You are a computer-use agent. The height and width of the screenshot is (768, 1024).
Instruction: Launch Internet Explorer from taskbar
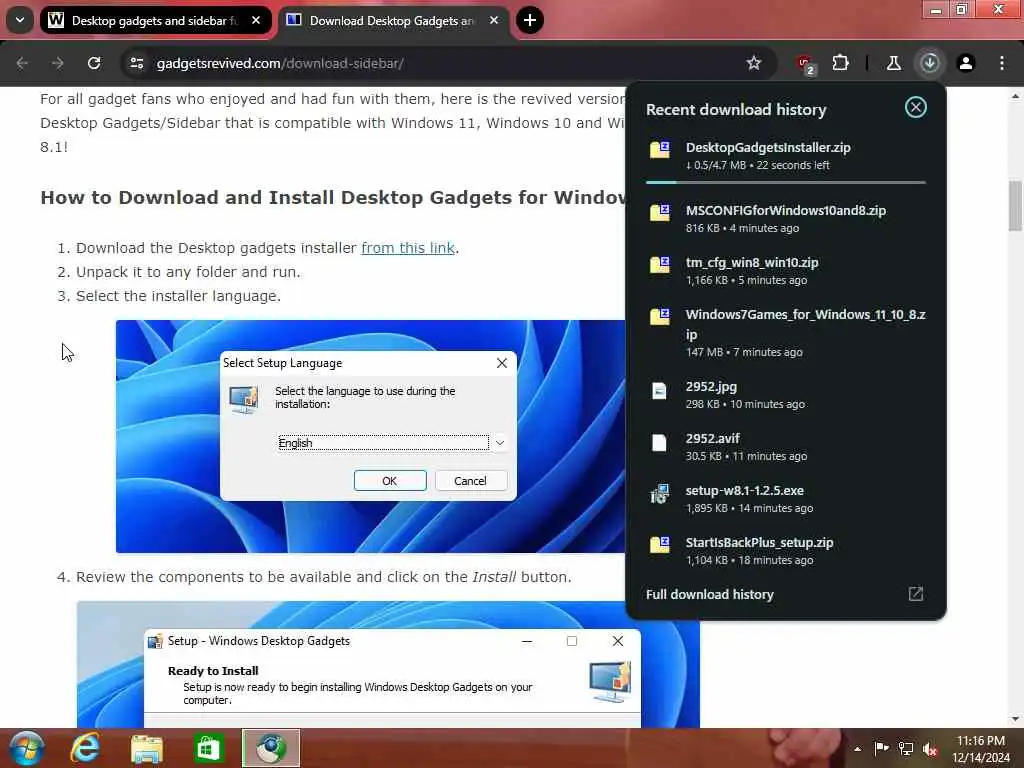click(x=86, y=748)
